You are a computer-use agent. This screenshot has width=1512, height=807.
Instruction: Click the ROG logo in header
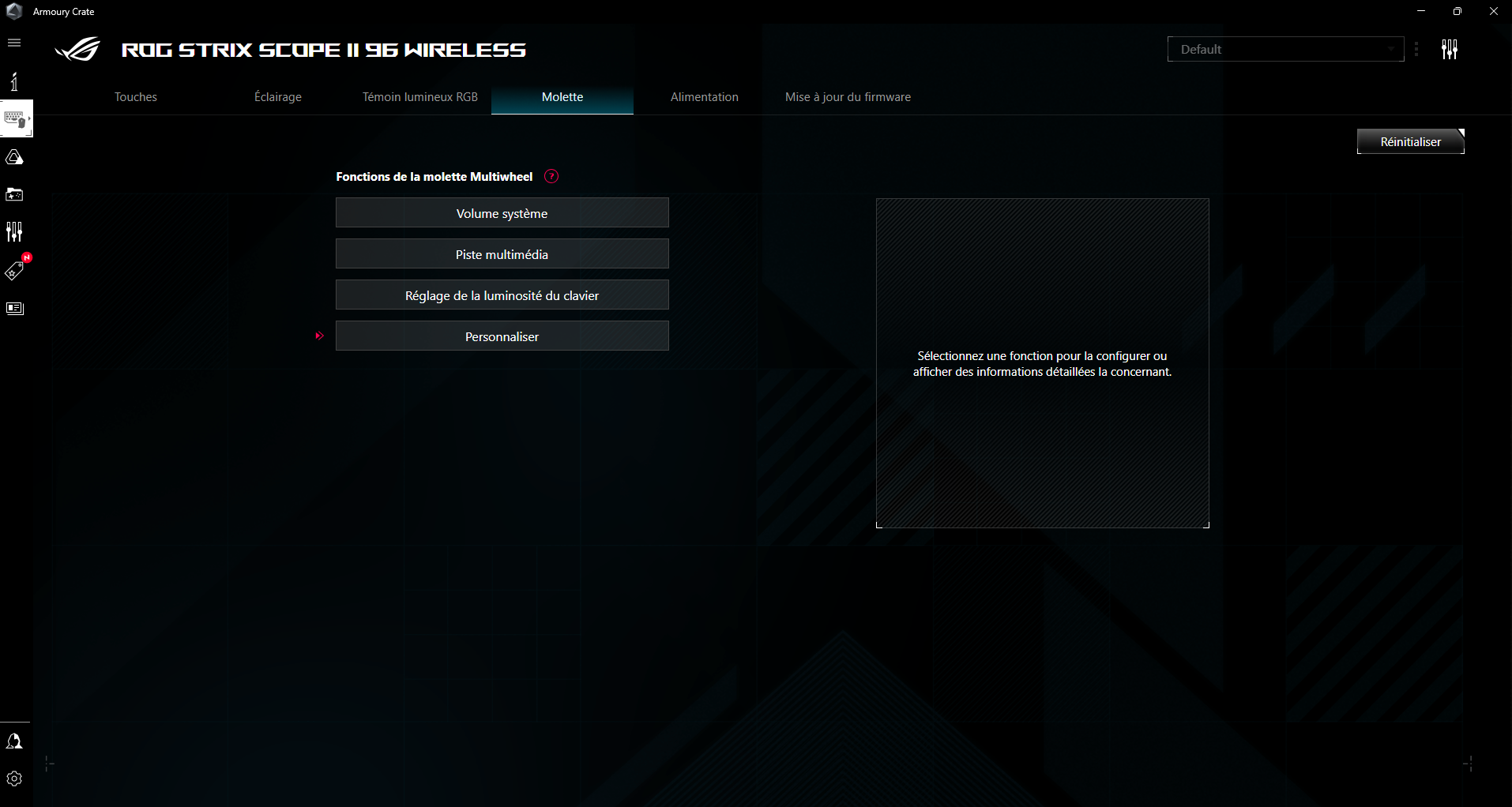pyautogui.click(x=77, y=49)
